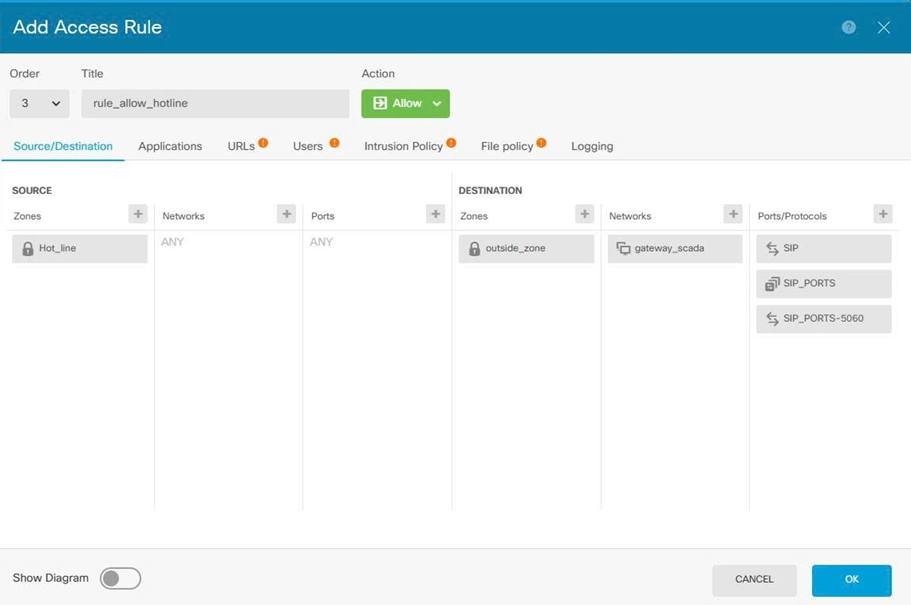911x605 pixels.
Task: Add a source zone with plus icon
Action: click(x=138, y=214)
